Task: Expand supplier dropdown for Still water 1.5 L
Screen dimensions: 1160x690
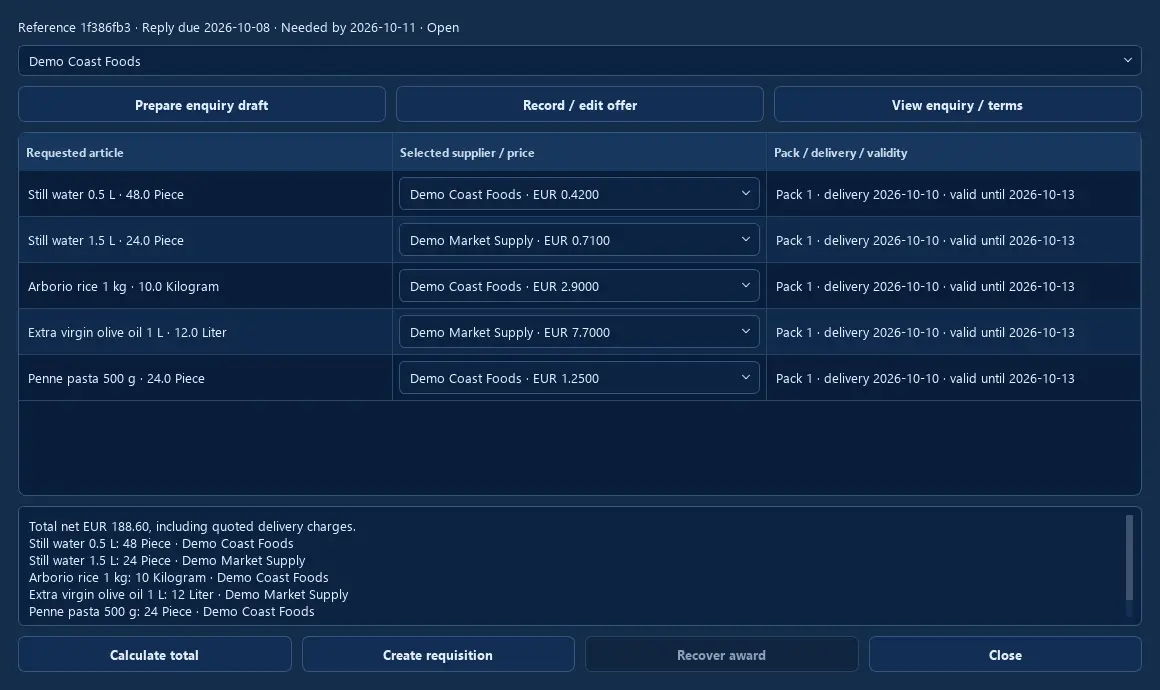Action: (x=579, y=240)
